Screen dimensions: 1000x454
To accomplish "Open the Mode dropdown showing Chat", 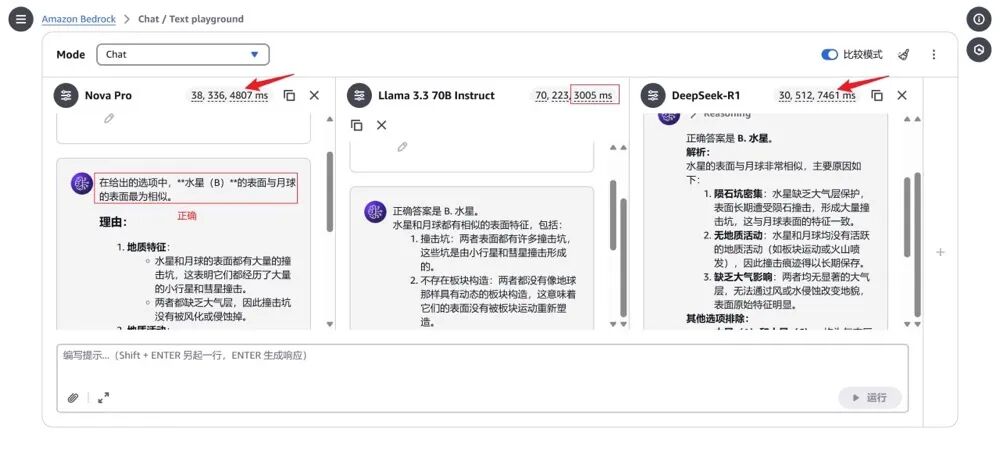I will [183, 55].
